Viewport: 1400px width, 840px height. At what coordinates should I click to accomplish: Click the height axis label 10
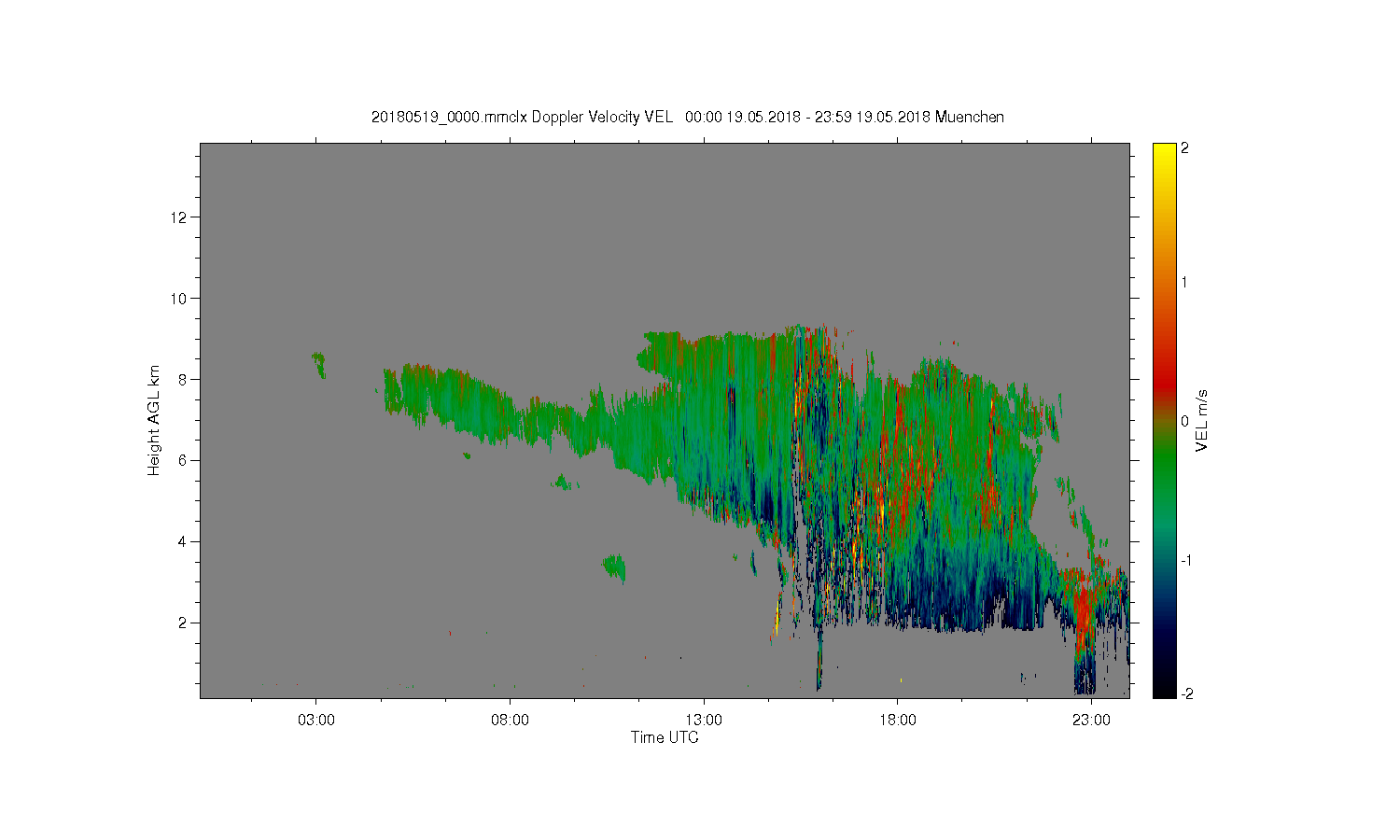pos(179,299)
